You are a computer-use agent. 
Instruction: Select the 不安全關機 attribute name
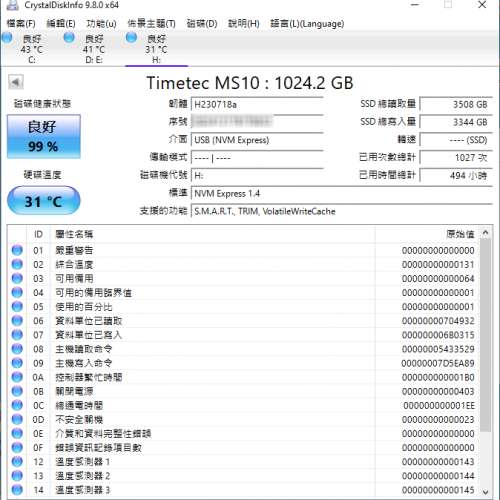tap(79, 419)
